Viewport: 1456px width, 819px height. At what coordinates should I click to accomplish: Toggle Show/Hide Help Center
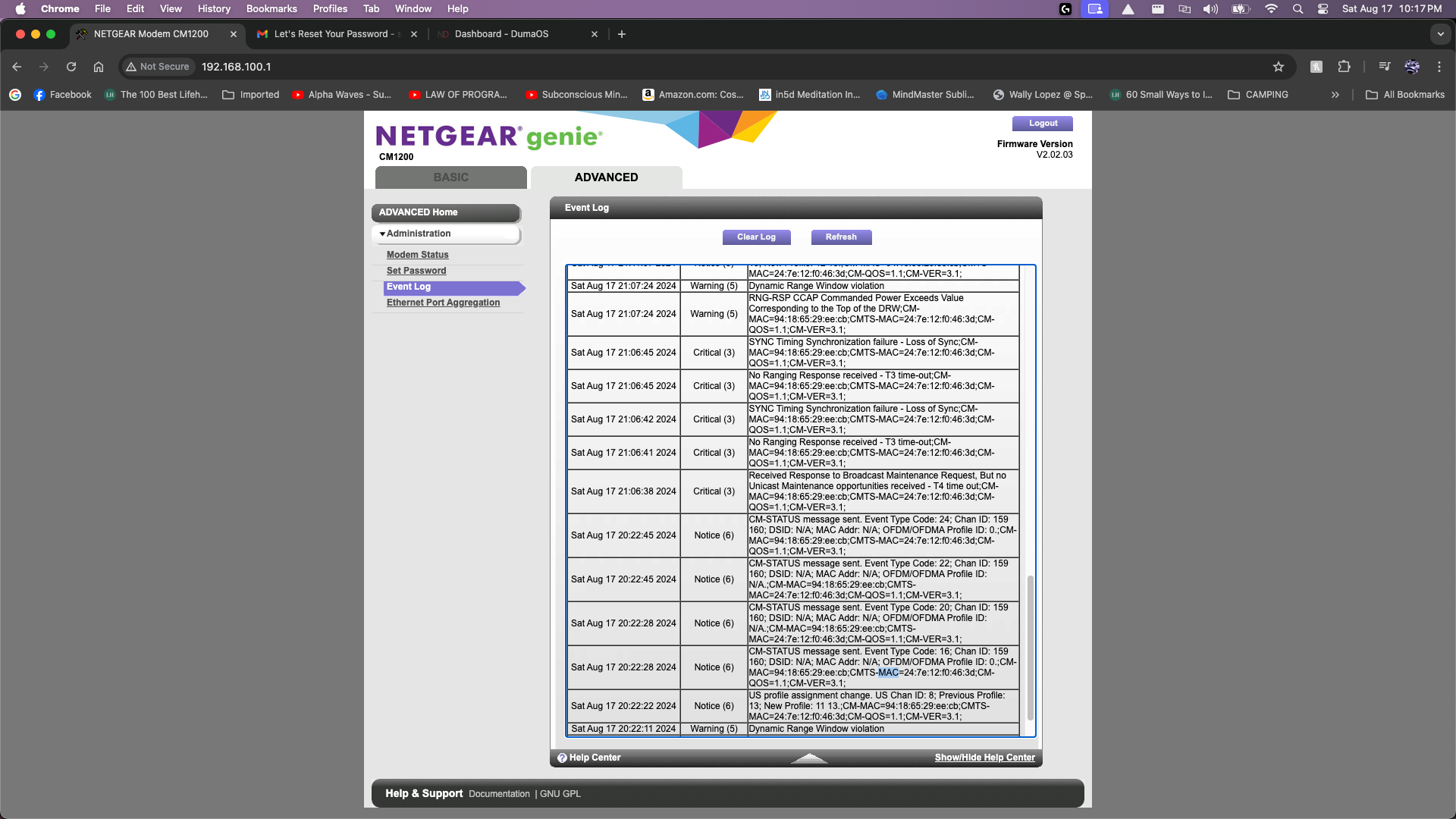(984, 757)
